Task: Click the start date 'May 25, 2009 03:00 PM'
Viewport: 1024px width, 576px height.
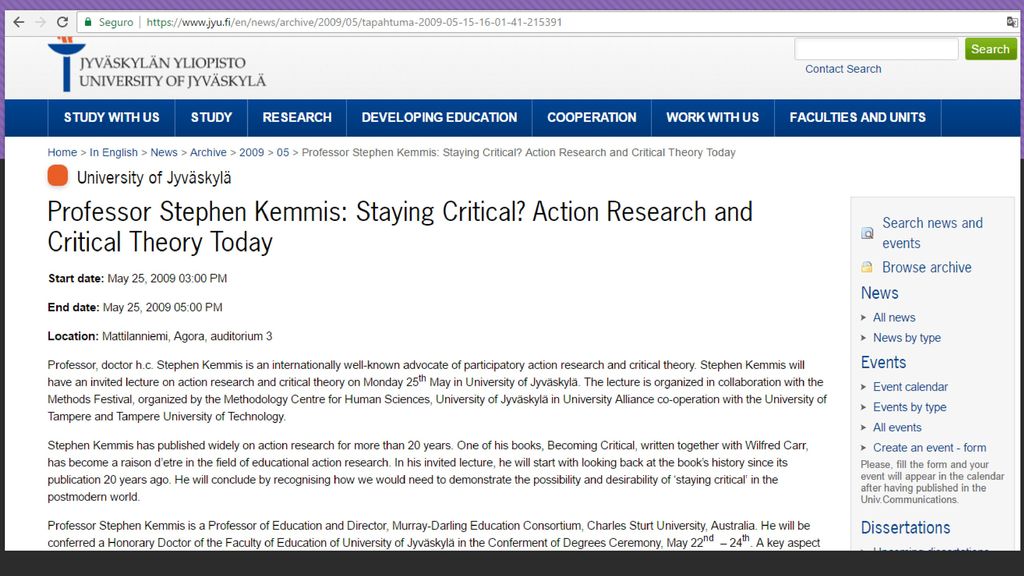Action: pos(167,278)
